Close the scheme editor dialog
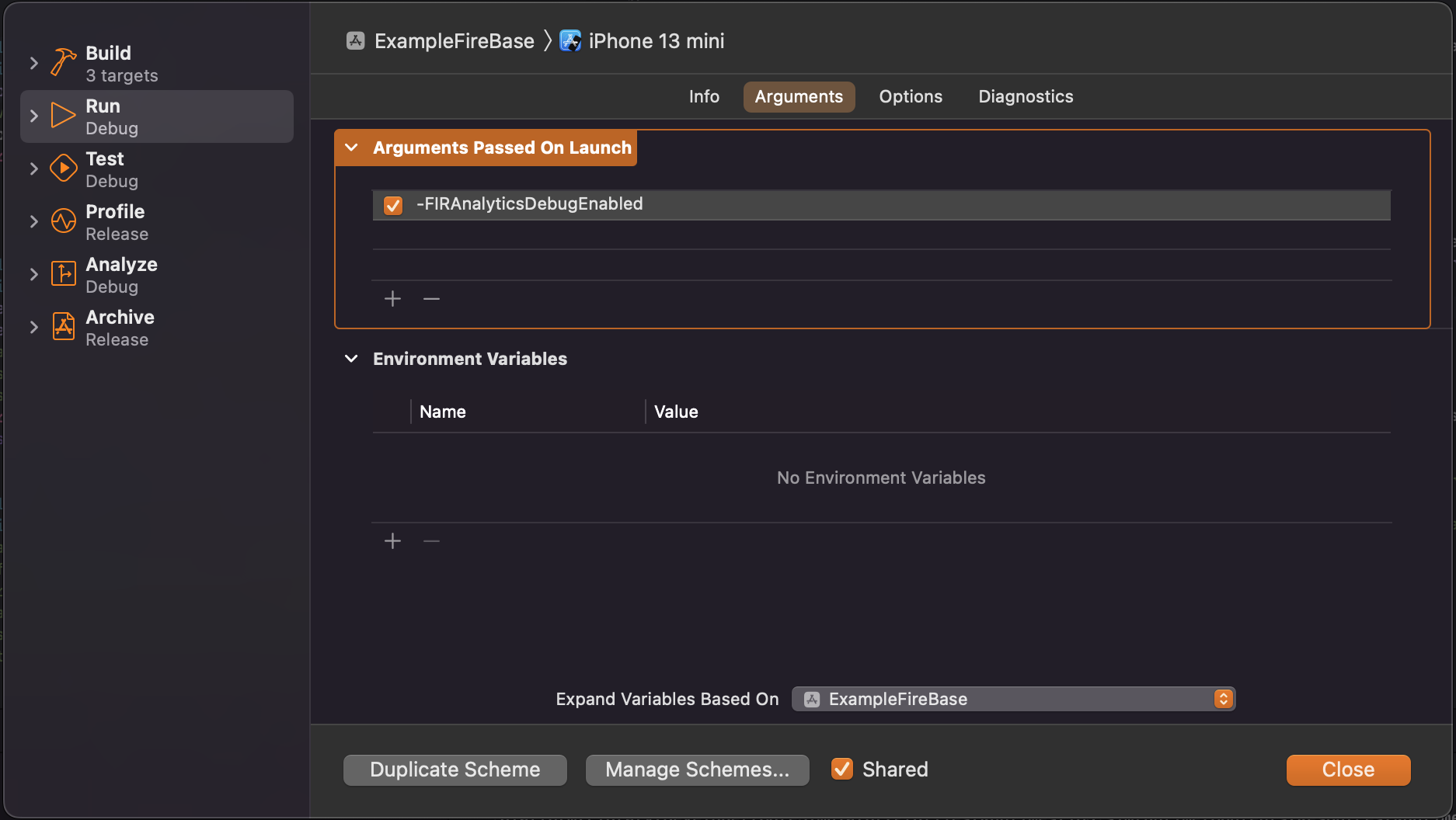 [x=1348, y=770]
